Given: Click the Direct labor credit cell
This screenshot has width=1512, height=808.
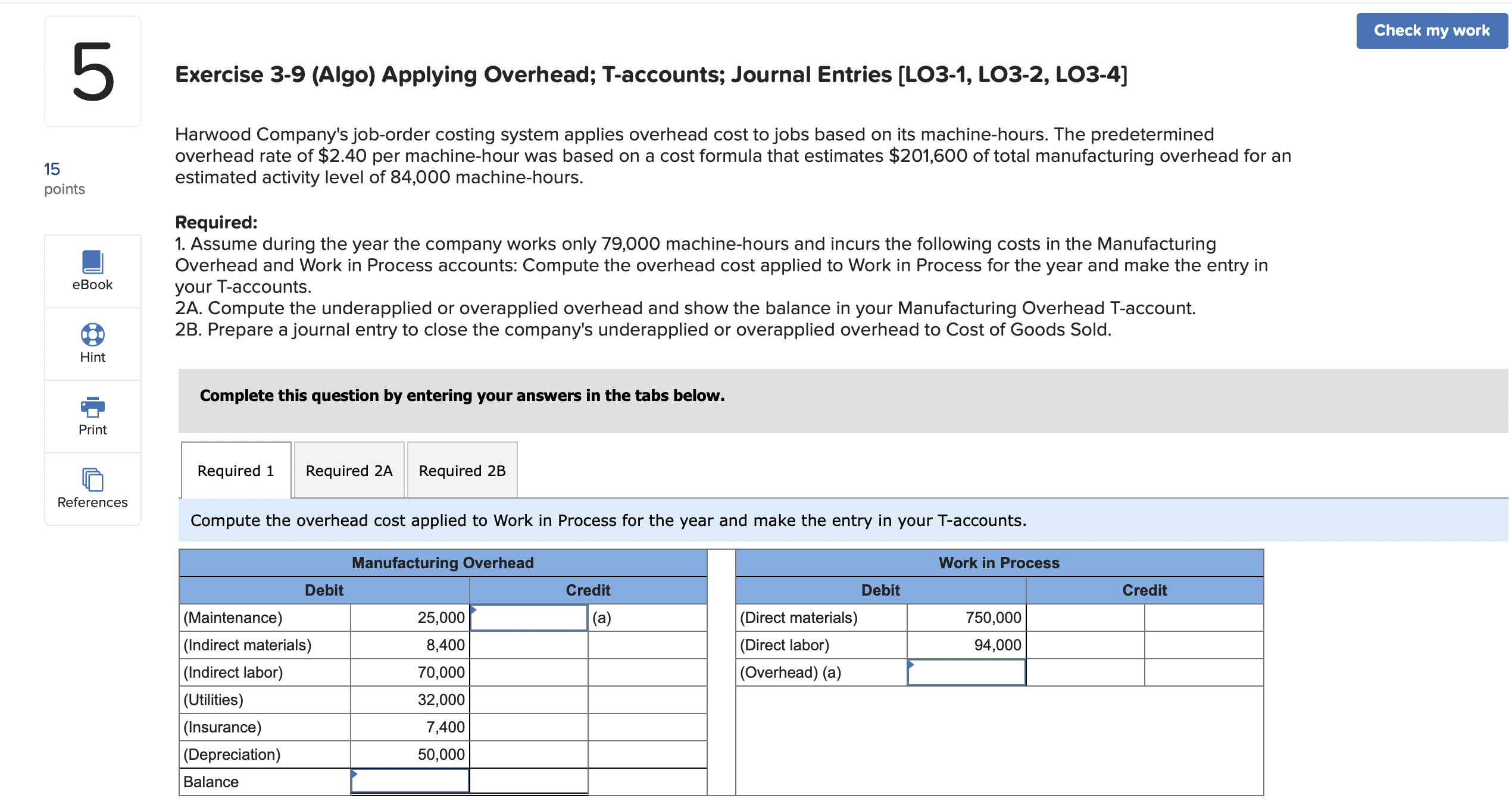Looking at the screenshot, I should [1085, 645].
